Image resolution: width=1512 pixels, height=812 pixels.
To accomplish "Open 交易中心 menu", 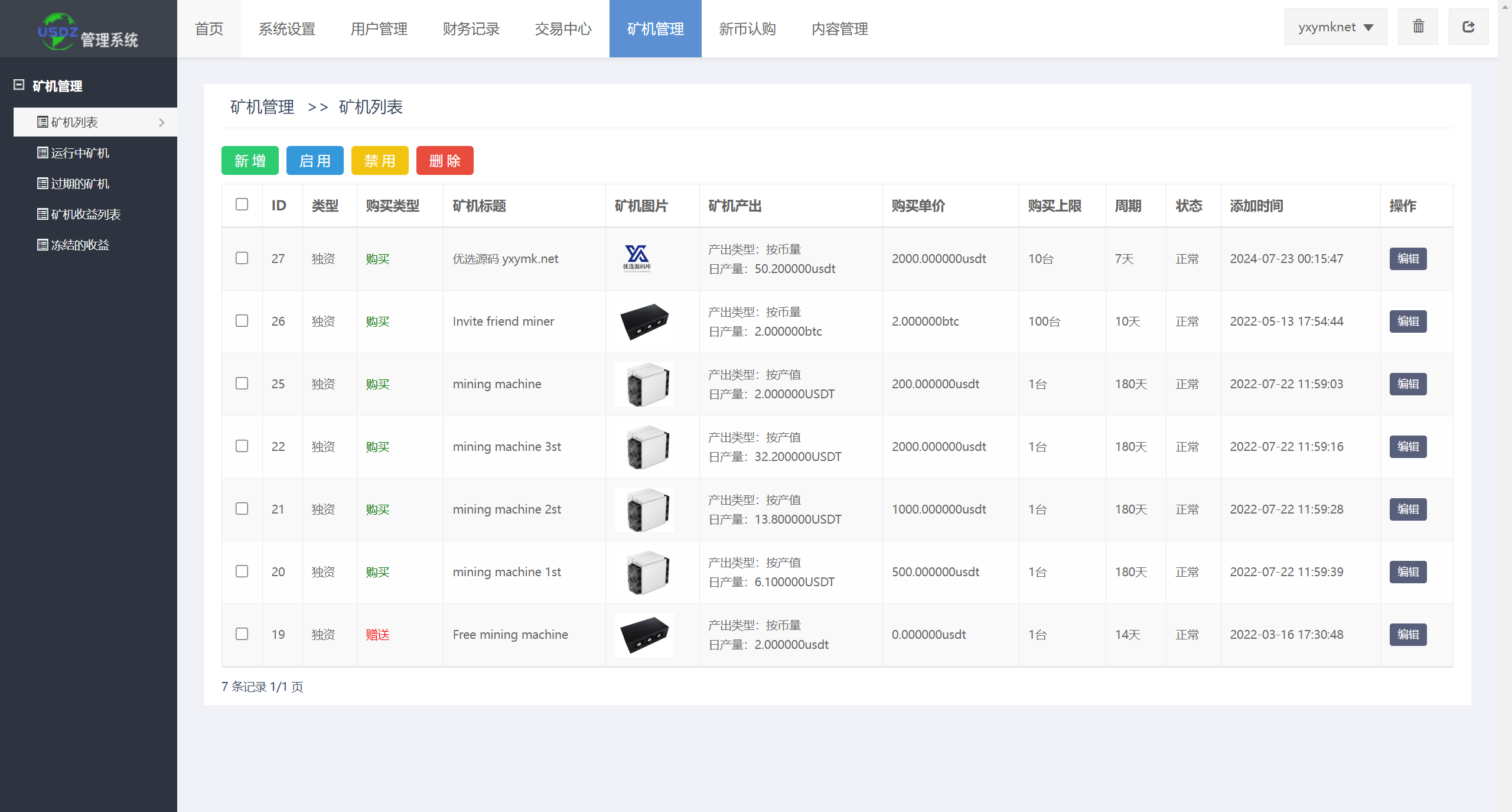I will tap(563, 28).
